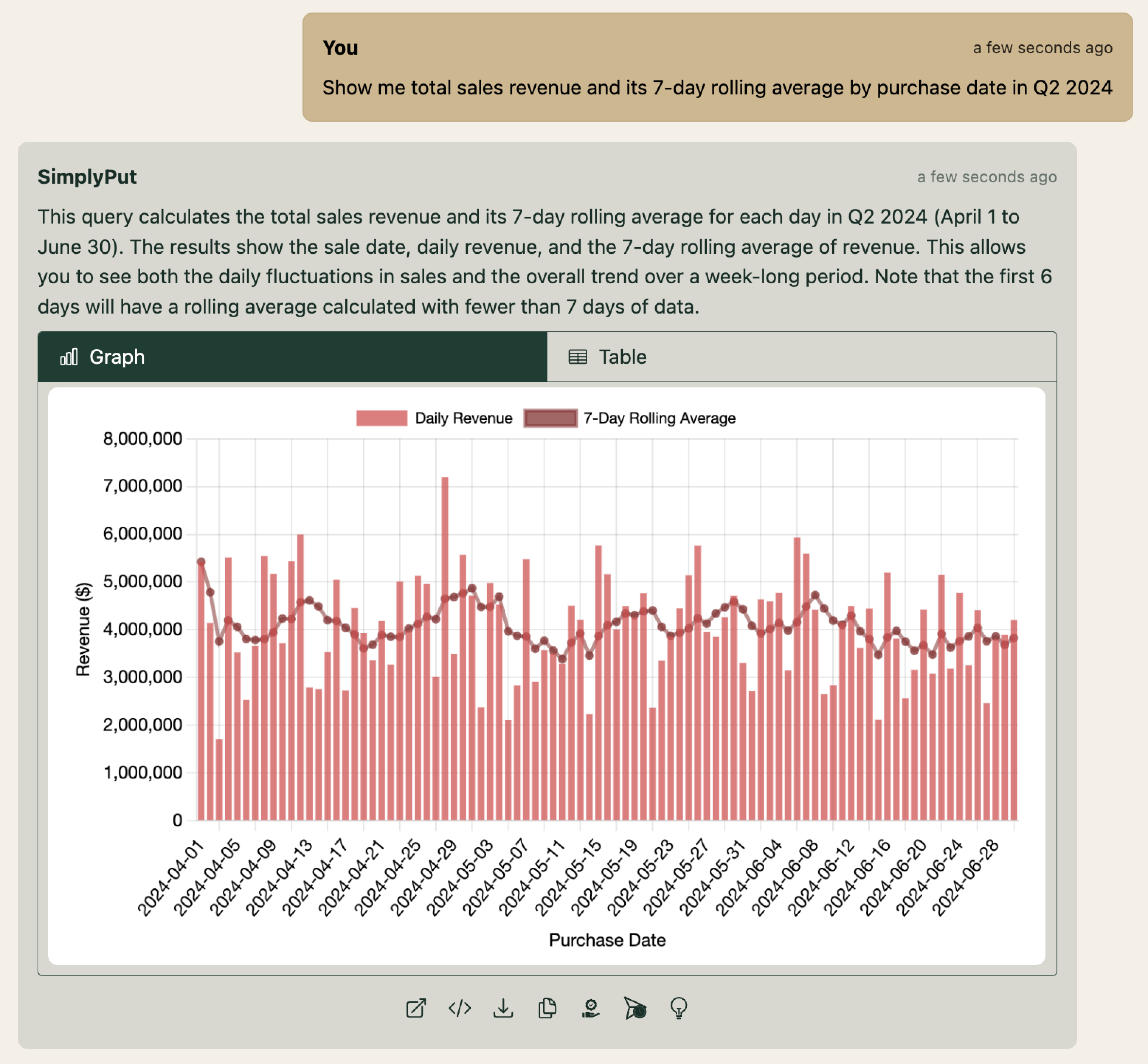Click the Daily Revenue legend color box

pyautogui.click(x=381, y=418)
